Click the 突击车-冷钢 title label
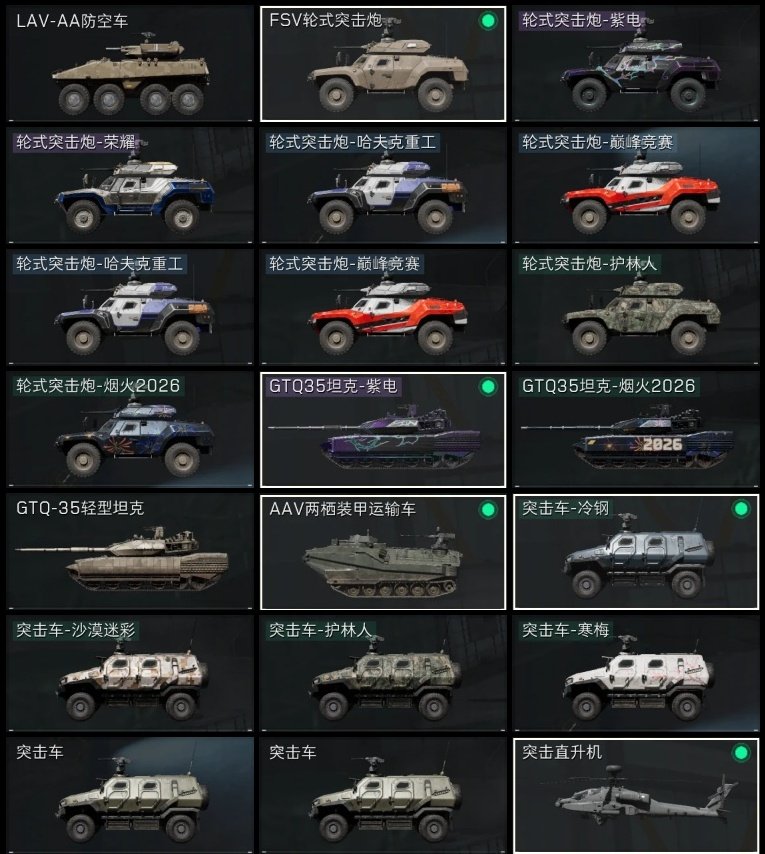The image size is (765, 854). tap(565, 508)
